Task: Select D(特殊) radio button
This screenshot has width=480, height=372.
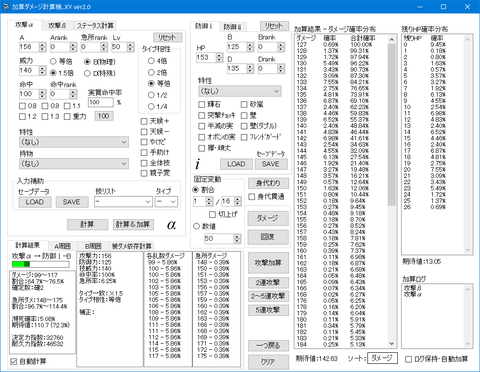Action: [100, 73]
